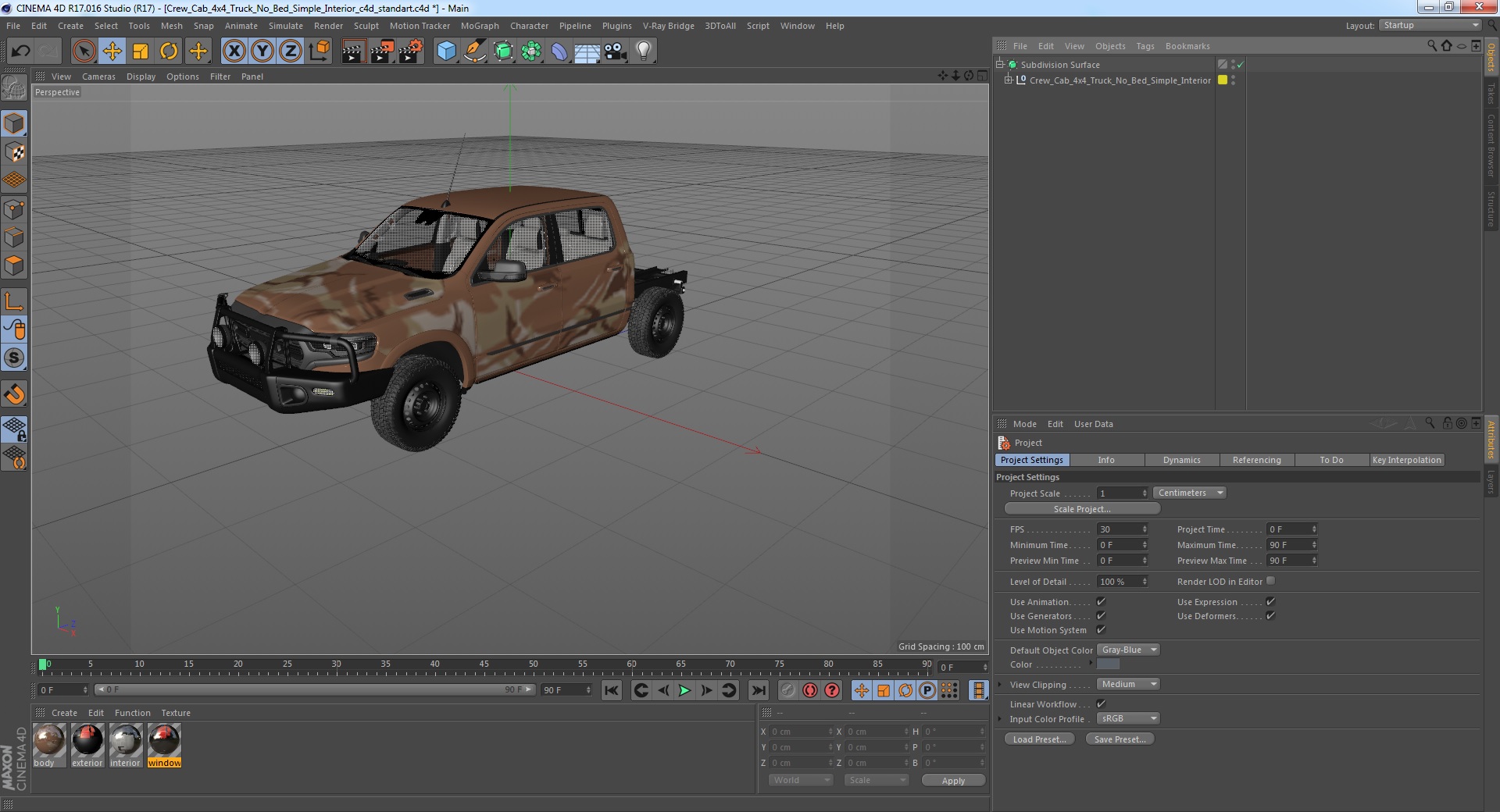Add a Subdivision Surface generator
This screenshot has height=812, width=1500.
pos(503,52)
